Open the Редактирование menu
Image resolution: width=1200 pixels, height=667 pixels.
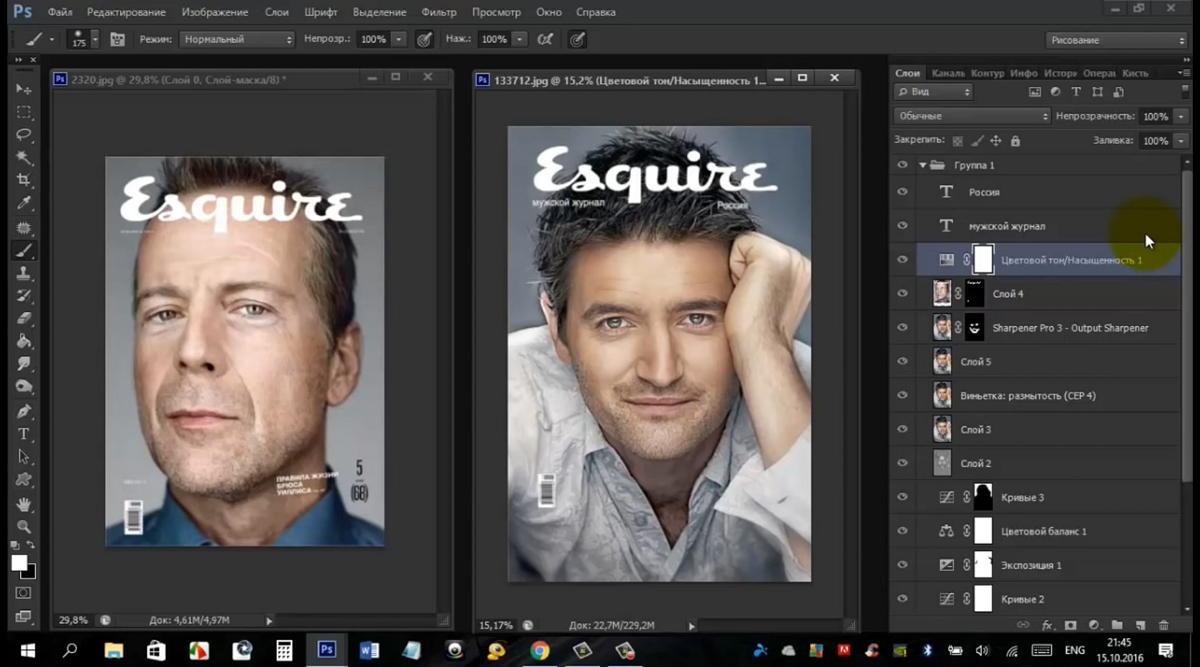tap(126, 12)
